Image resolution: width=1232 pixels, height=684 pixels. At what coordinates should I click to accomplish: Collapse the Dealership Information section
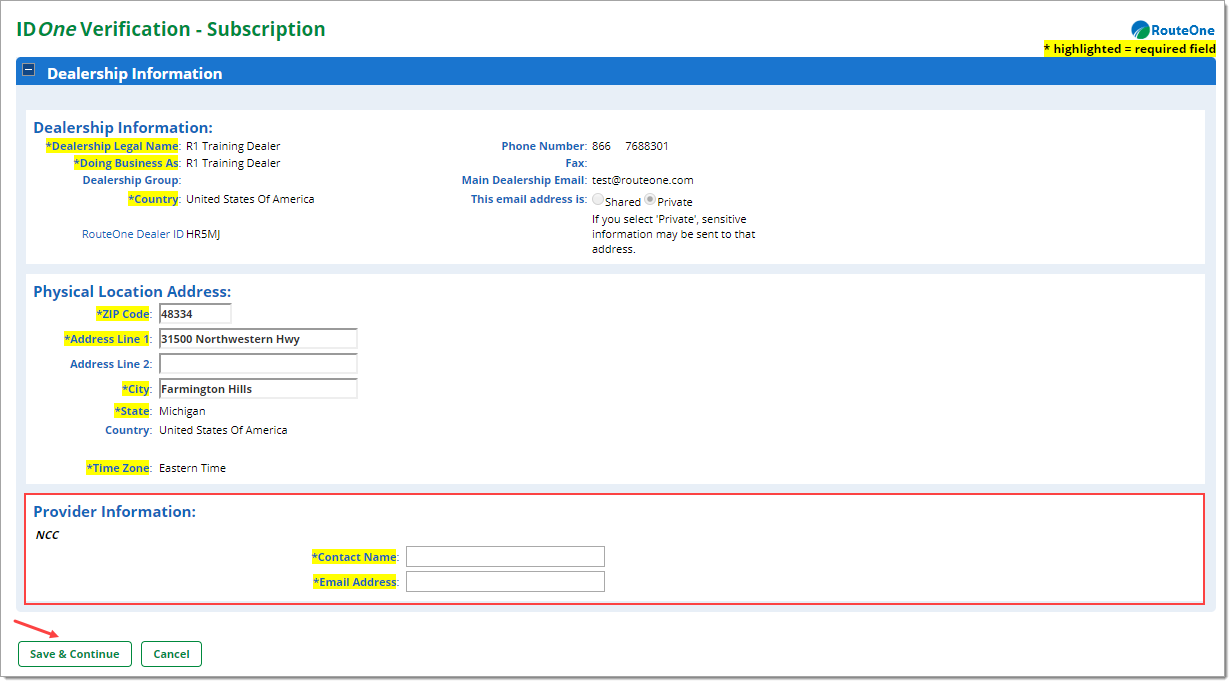[29, 71]
